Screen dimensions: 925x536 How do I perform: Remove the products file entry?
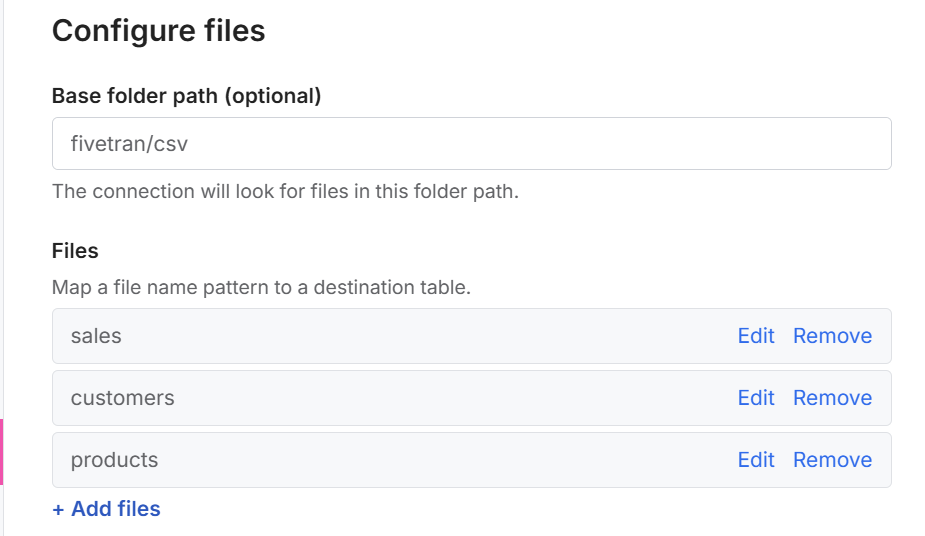tap(832, 460)
